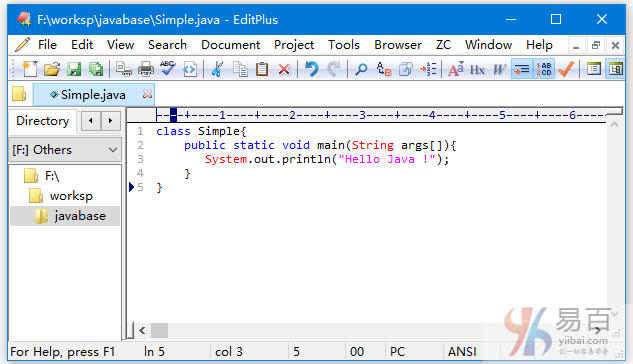Click 'PC' file format in the status bar

[x=398, y=352]
